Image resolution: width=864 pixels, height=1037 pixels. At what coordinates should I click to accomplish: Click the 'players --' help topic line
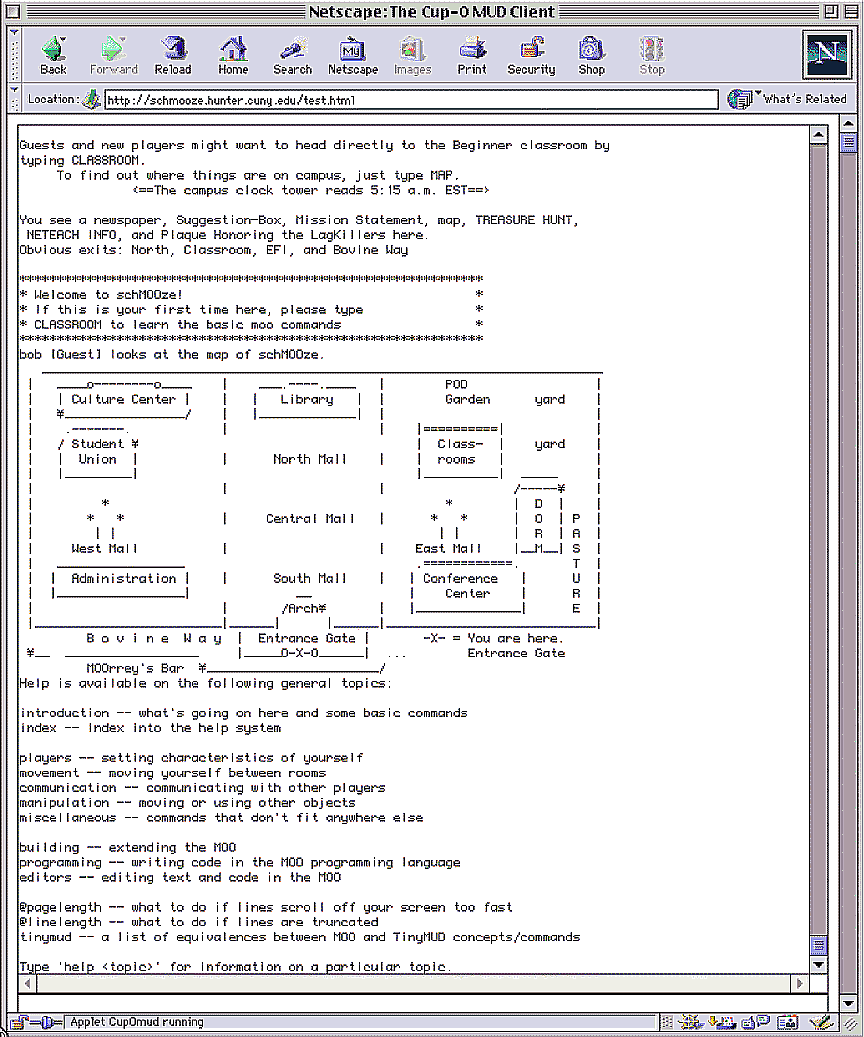tap(191, 758)
